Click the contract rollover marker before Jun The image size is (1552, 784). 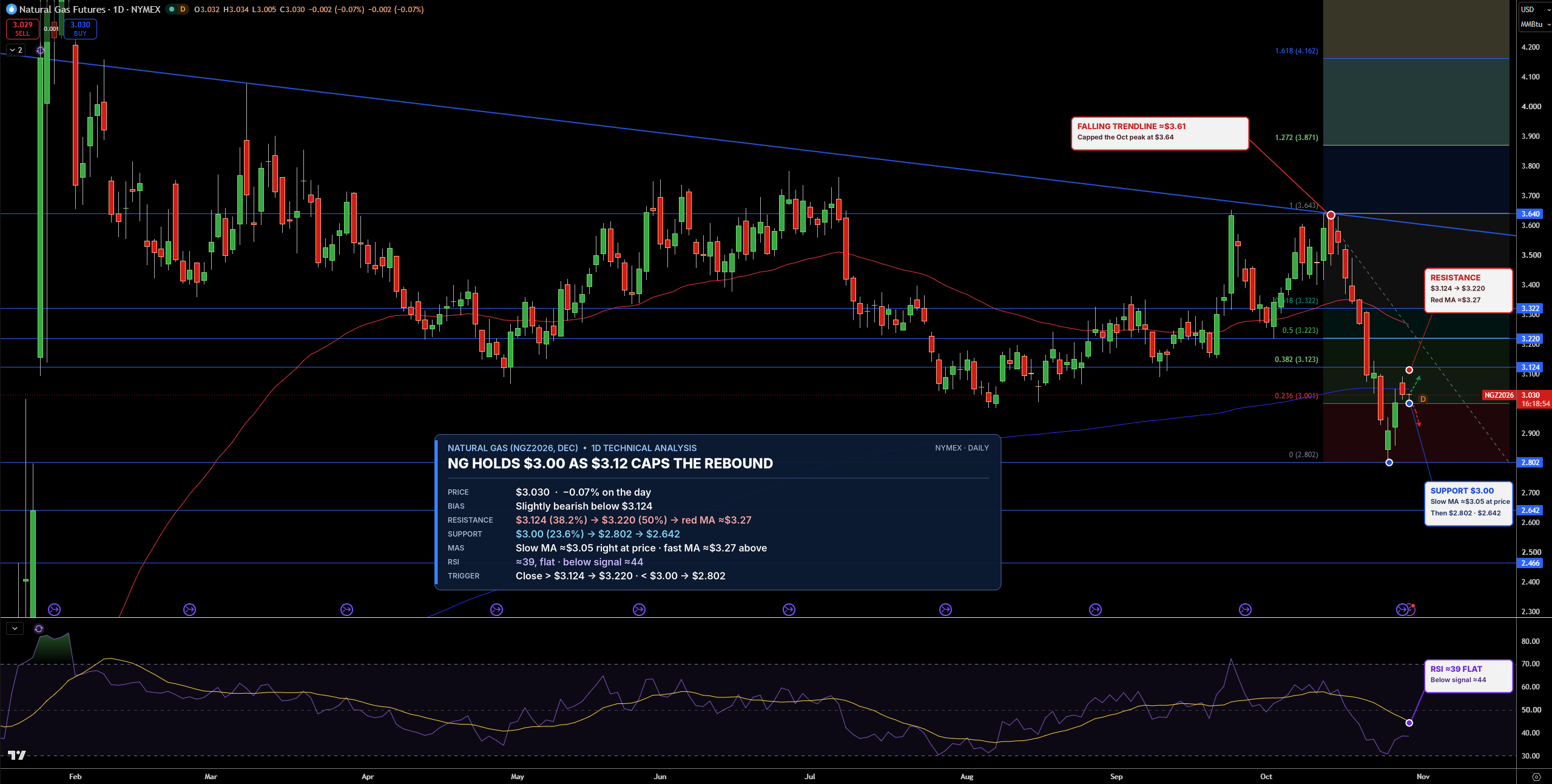coord(639,609)
